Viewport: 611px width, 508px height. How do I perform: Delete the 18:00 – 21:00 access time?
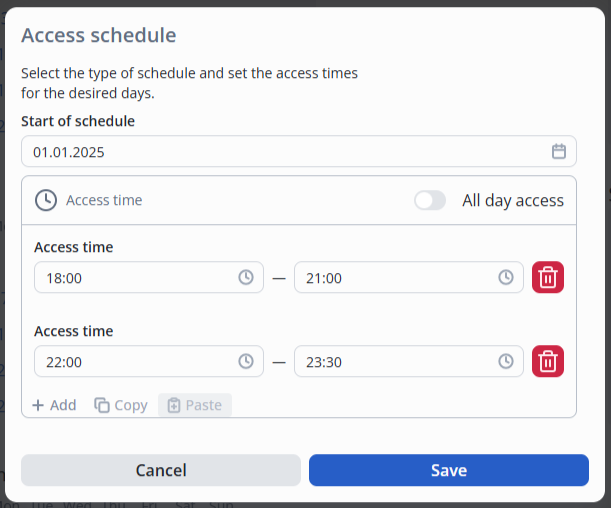[x=548, y=278]
